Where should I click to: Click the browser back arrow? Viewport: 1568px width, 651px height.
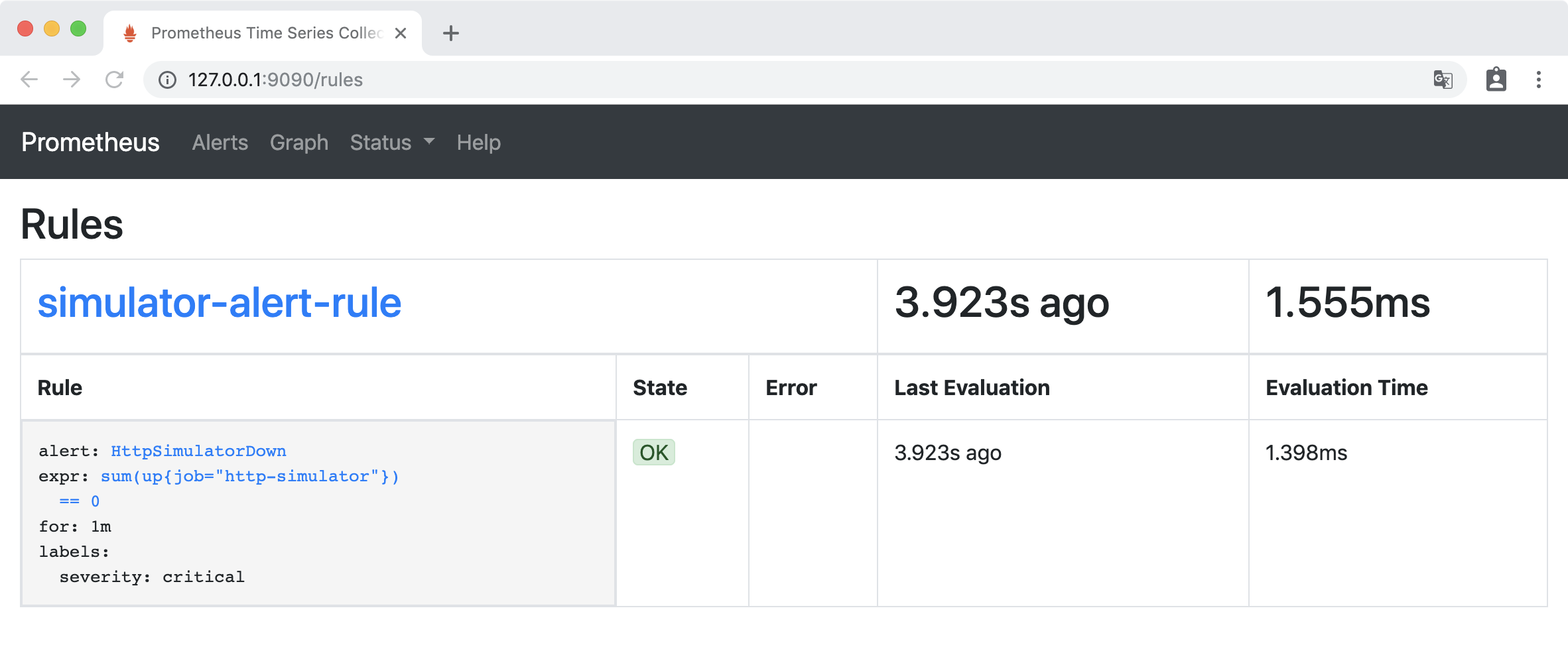(x=29, y=80)
